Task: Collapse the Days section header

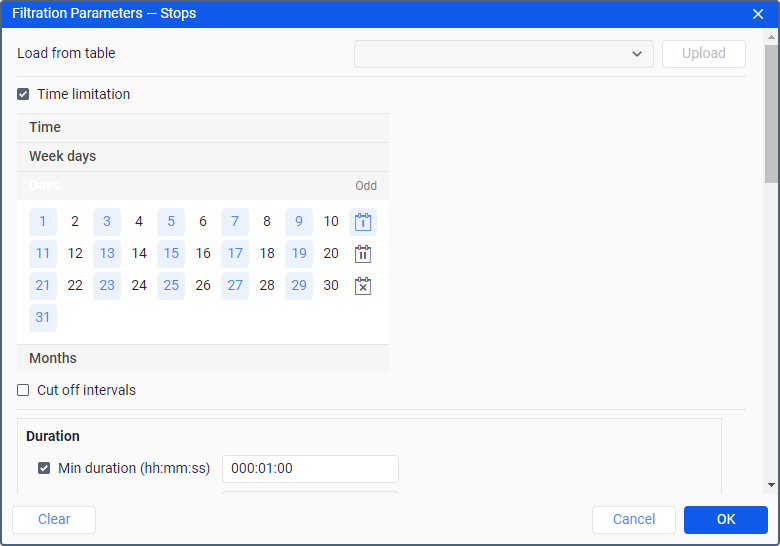Action: pos(203,186)
